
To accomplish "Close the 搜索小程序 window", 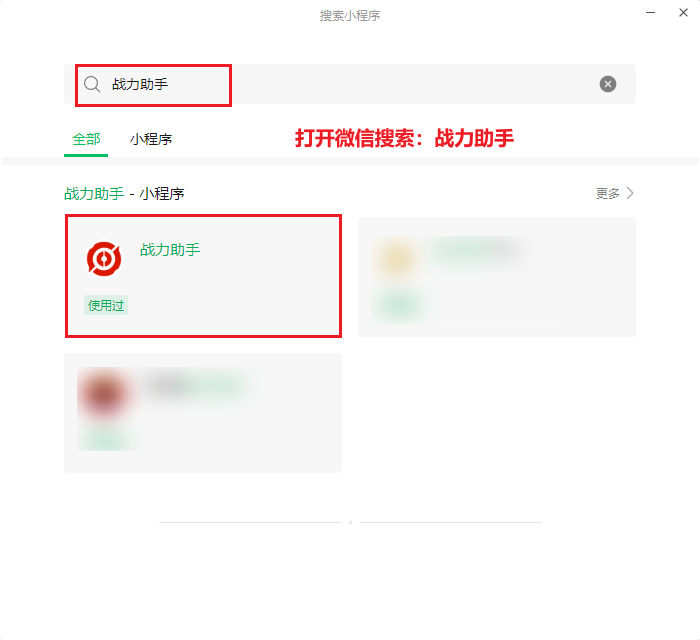I will click(683, 12).
